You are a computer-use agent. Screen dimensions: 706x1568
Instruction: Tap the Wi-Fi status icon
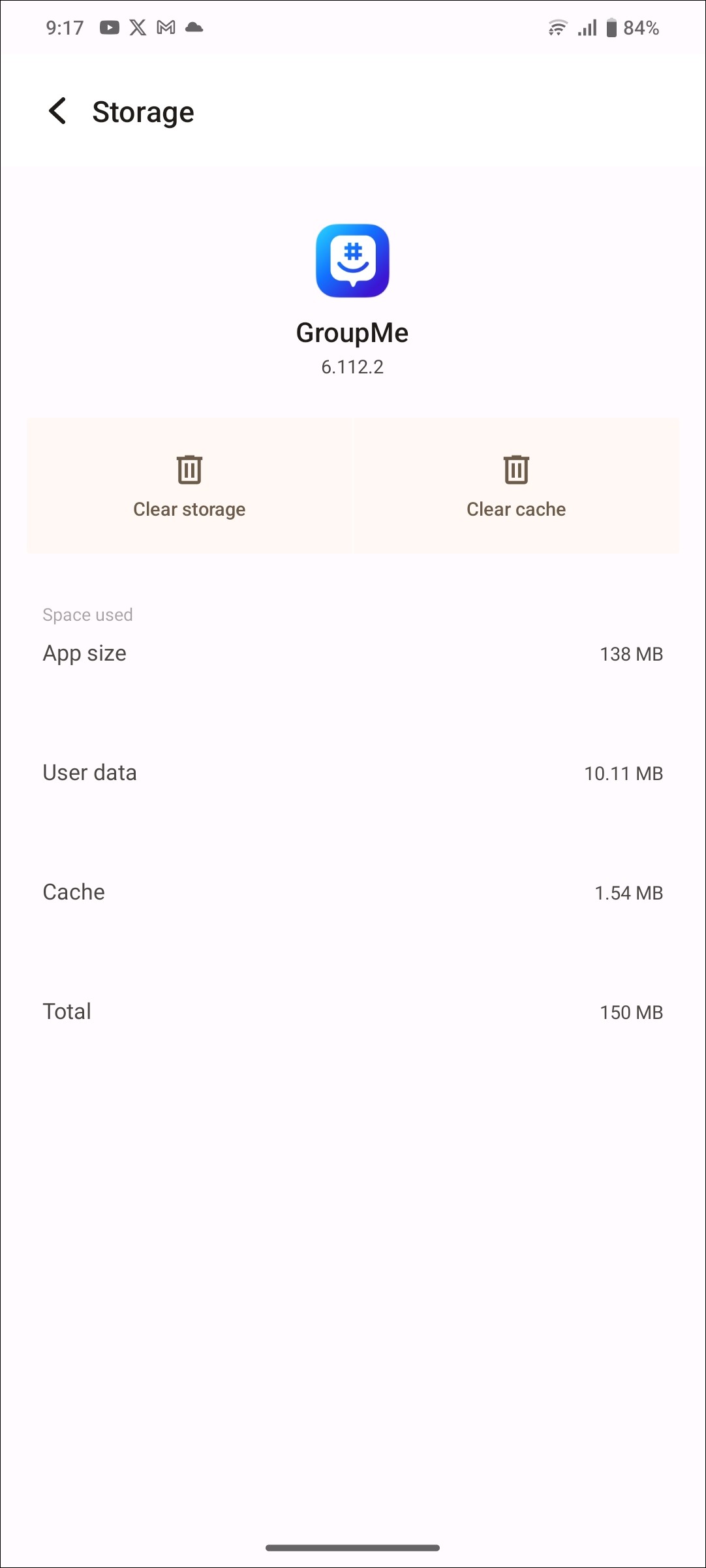tap(557, 27)
